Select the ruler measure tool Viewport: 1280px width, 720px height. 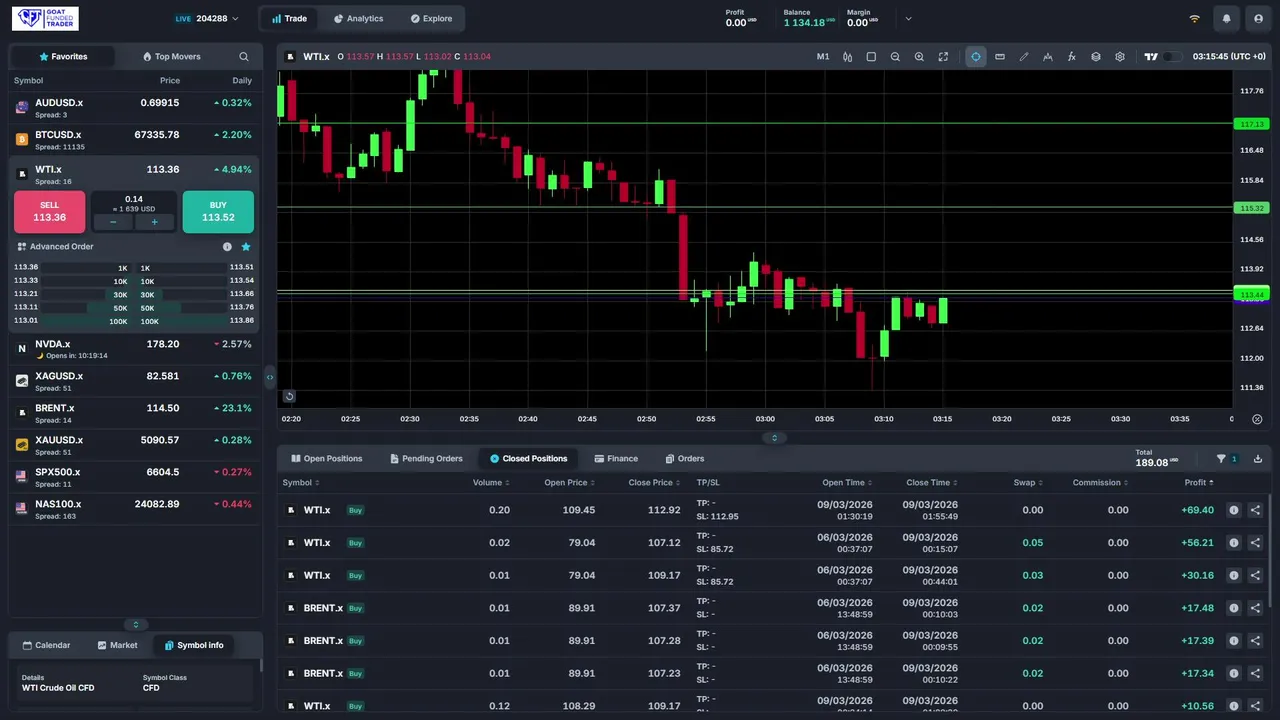tap(1000, 57)
